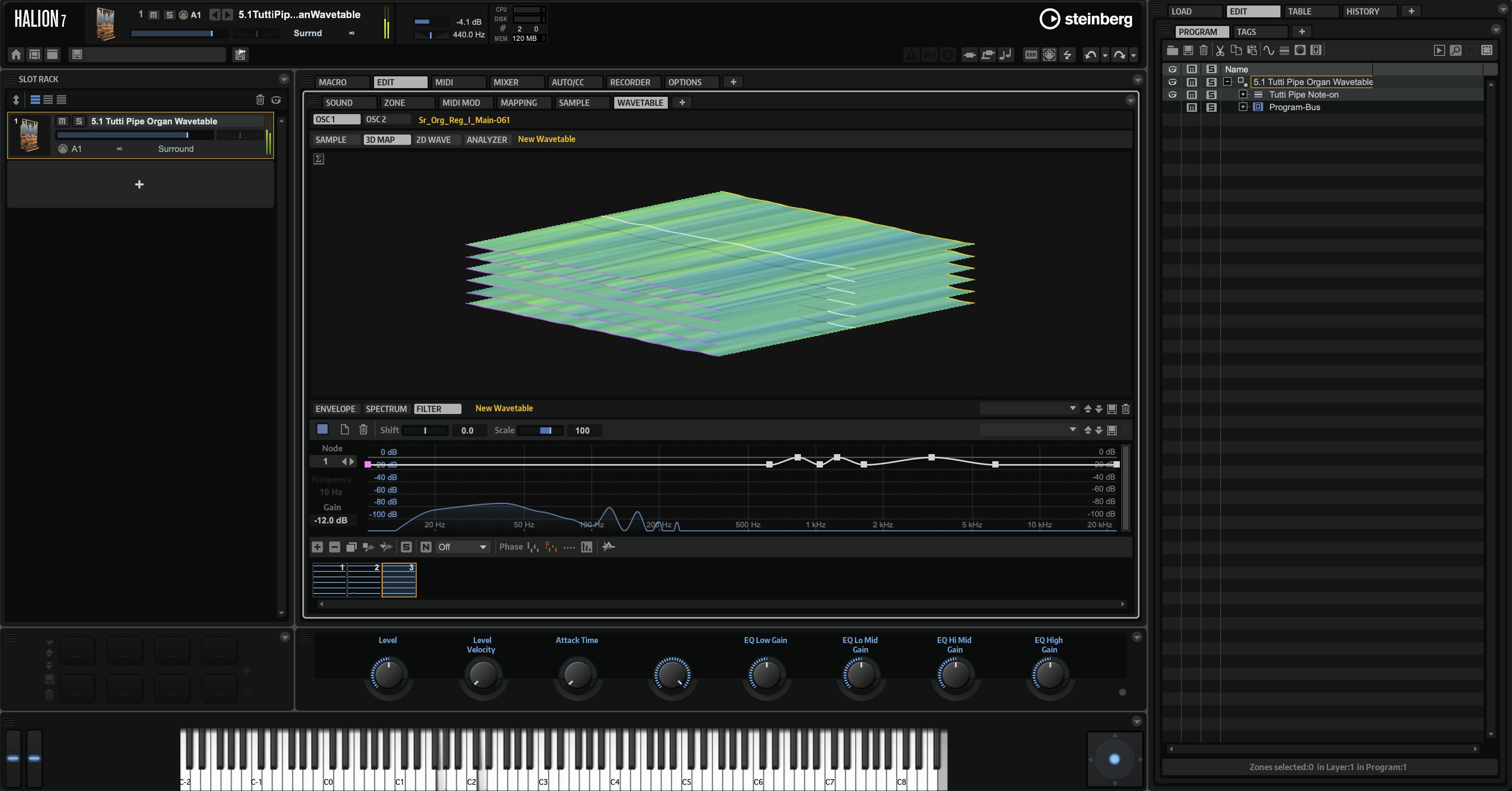Screen dimensions: 1512x791
Task: Click the Undo arrow icon in the top toolbar
Action: tap(1091, 55)
